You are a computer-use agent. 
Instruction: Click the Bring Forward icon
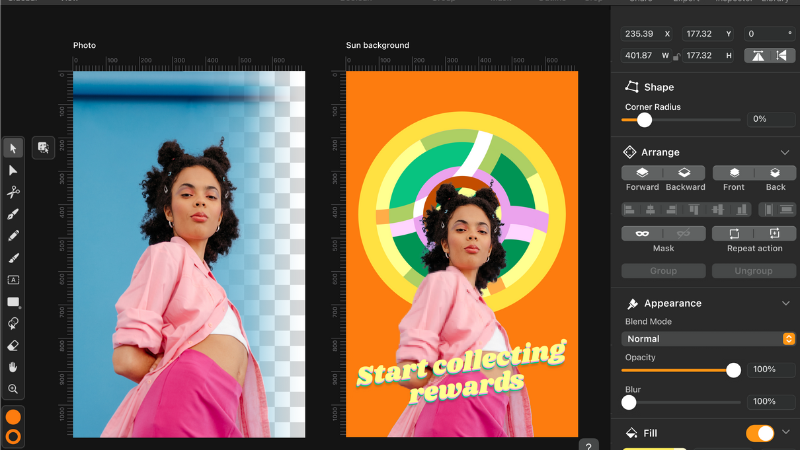tap(642, 173)
